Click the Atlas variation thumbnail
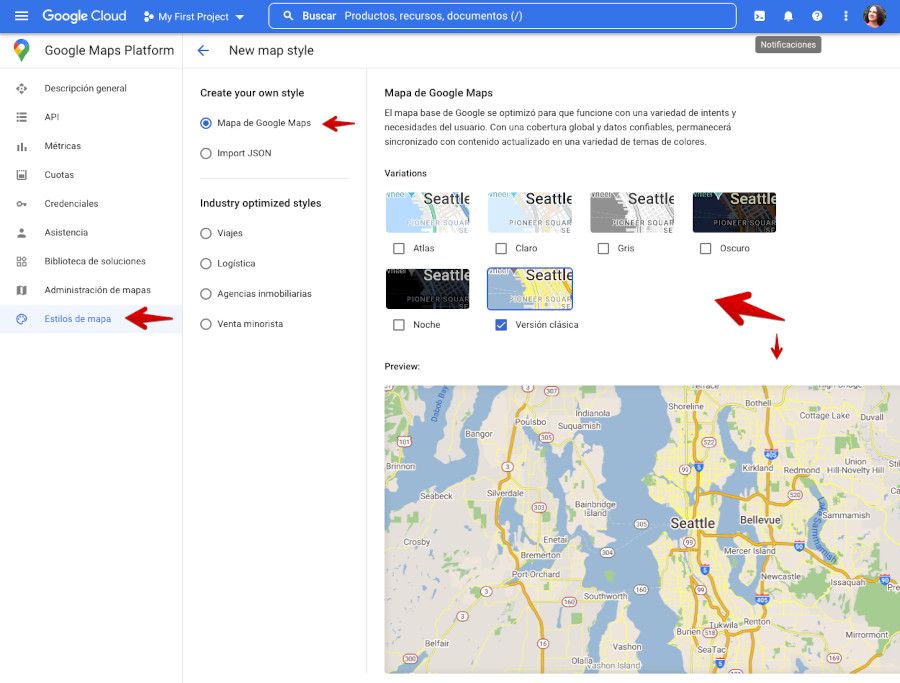 pyautogui.click(x=428, y=211)
